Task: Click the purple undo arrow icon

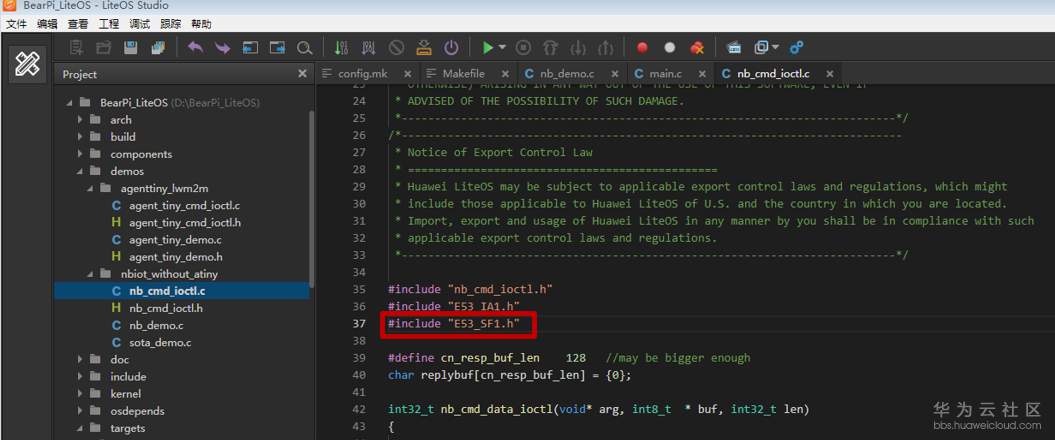Action: click(196, 48)
